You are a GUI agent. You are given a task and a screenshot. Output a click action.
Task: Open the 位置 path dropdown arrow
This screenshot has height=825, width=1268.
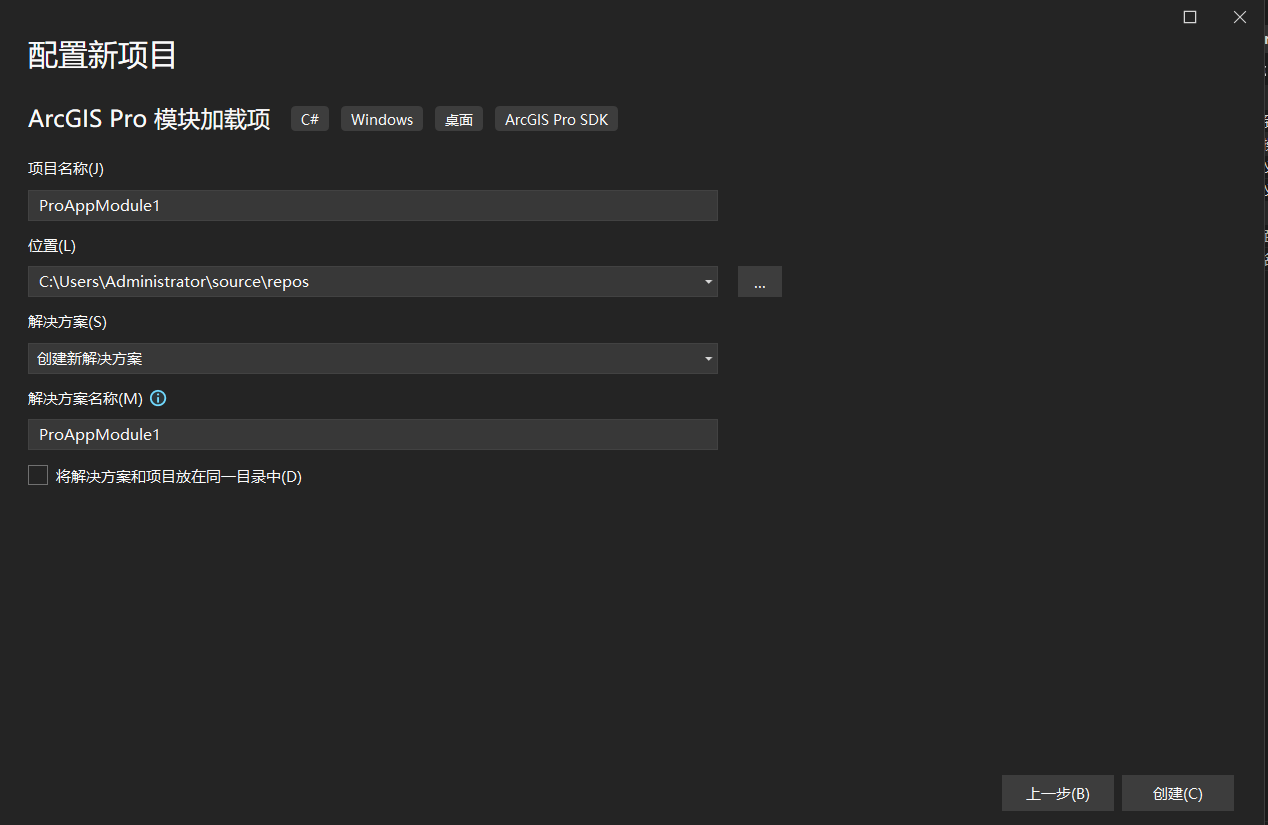[708, 282]
